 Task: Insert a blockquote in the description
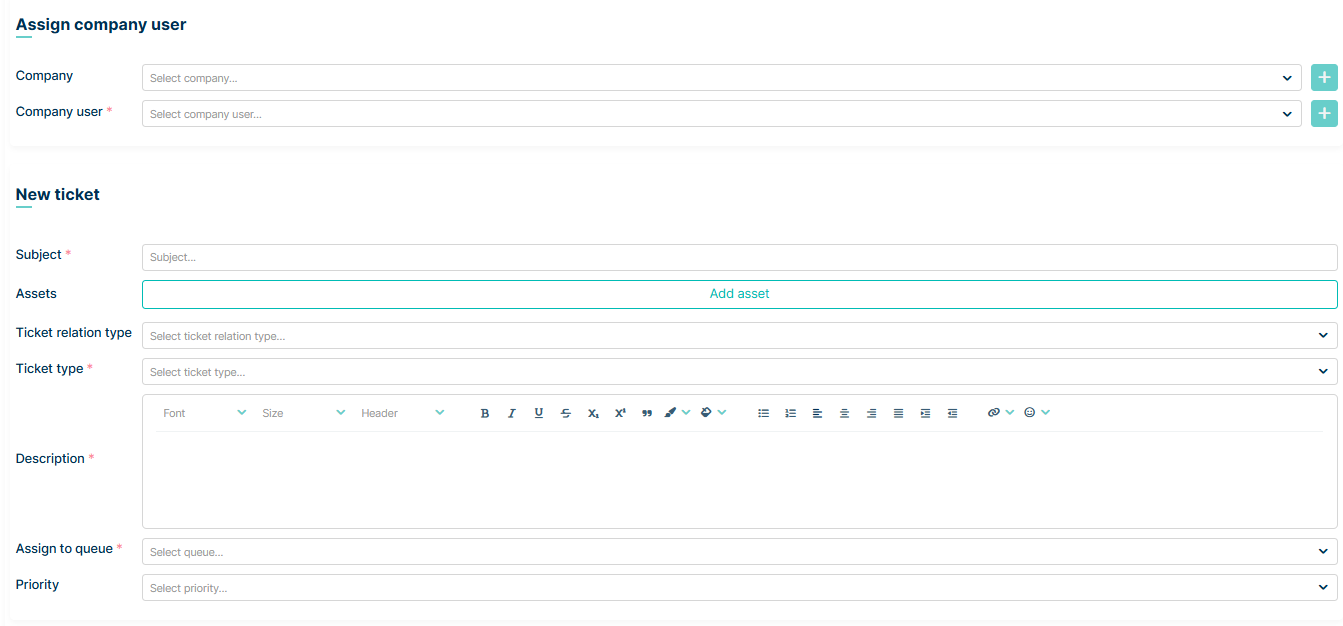pyautogui.click(x=647, y=413)
